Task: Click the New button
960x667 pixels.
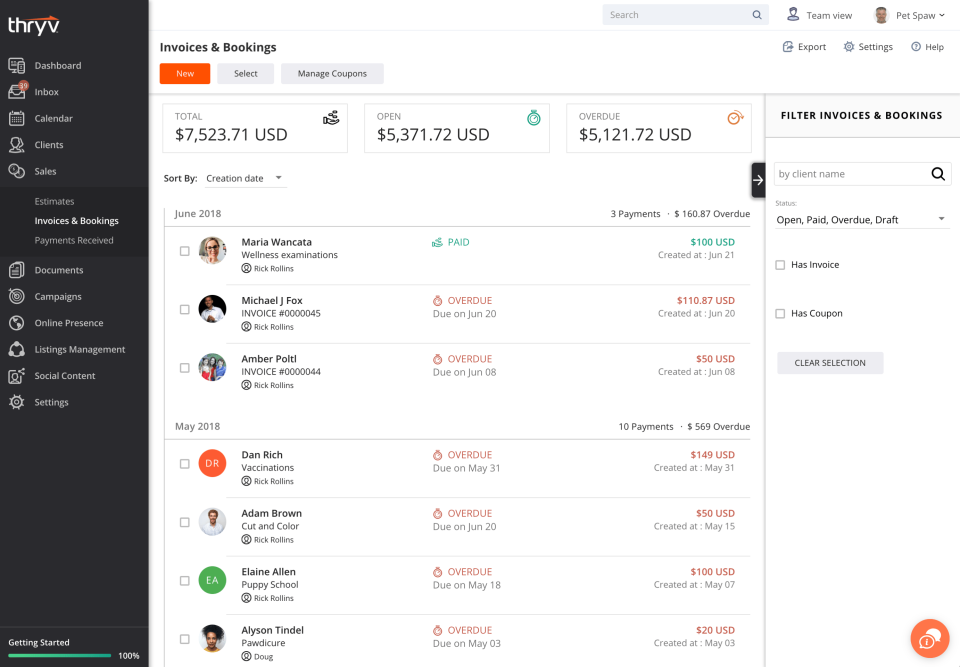Action: pyautogui.click(x=185, y=73)
